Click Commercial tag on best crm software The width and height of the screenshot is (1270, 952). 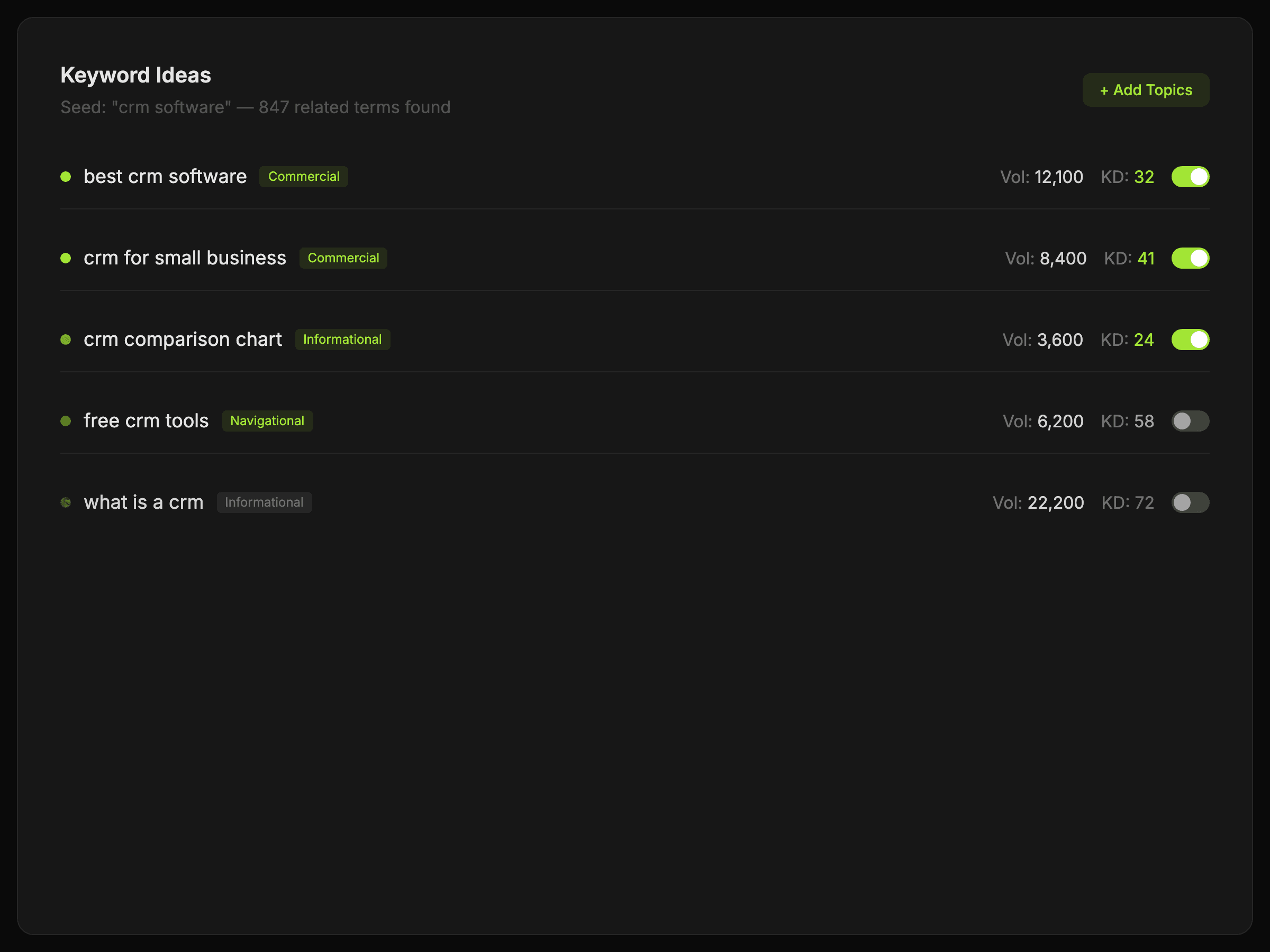click(304, 177)
